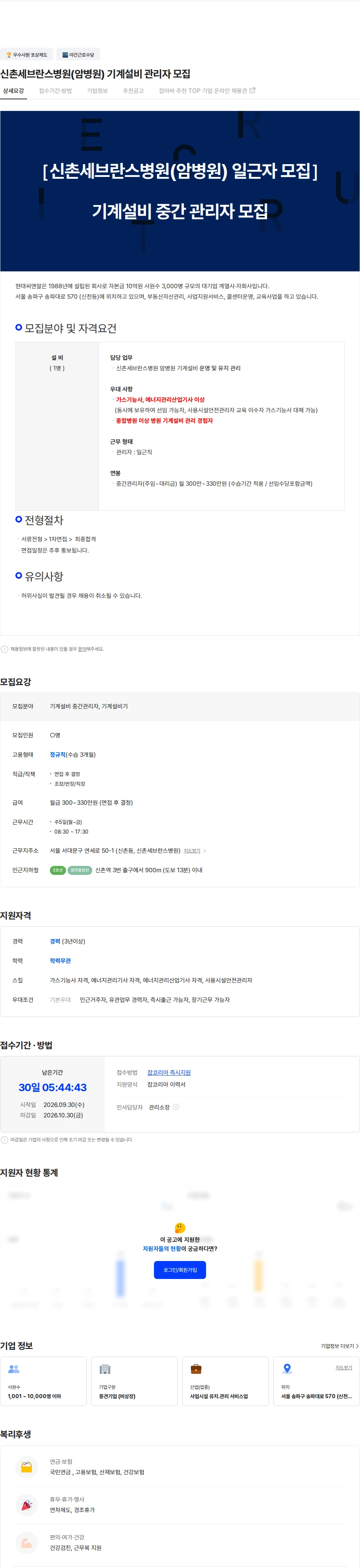
Task: Click 중견기업 (비상장) text
Action: click(x=117, y=1396)
